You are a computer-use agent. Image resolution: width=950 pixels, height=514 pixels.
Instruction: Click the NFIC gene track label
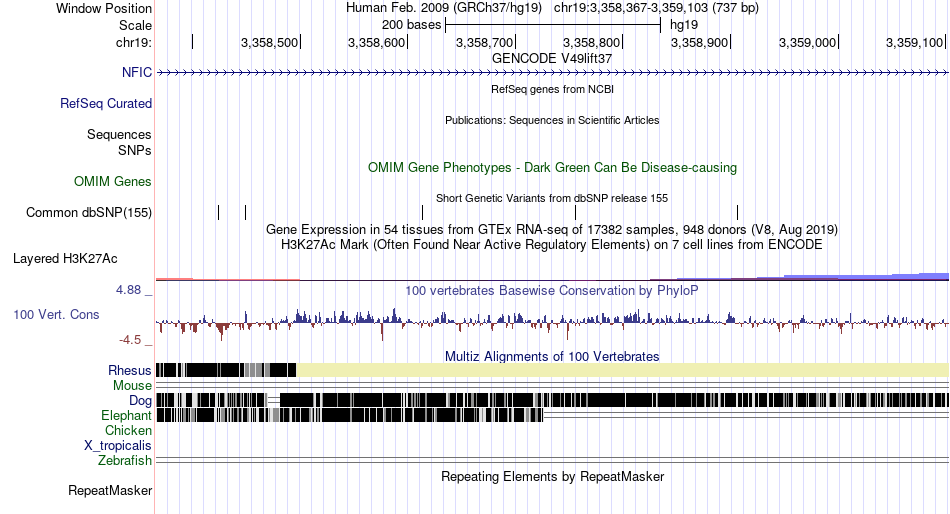point(136,72)
